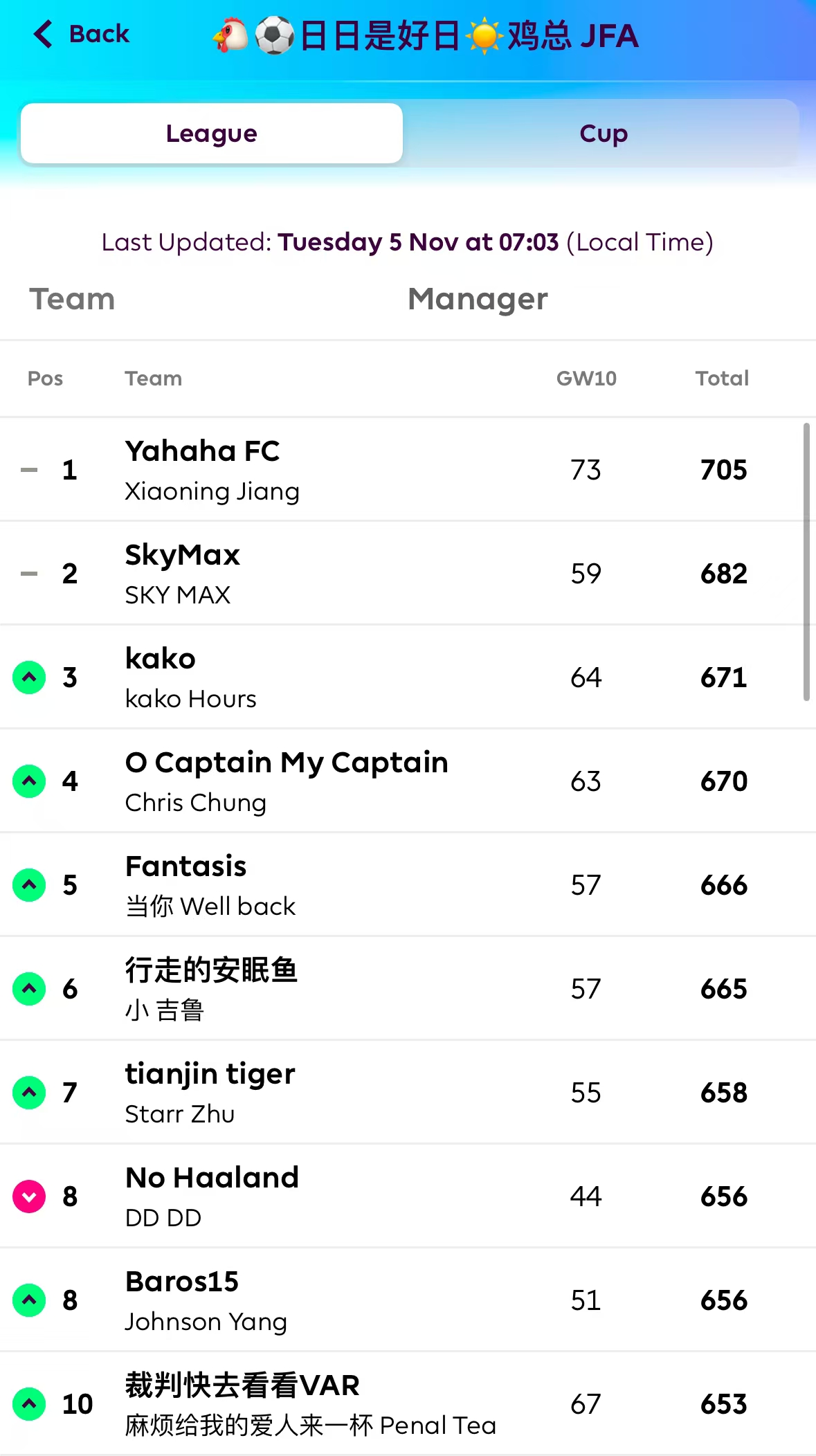
Task: Open the Yahaha FC team entry
Action: 202,451
